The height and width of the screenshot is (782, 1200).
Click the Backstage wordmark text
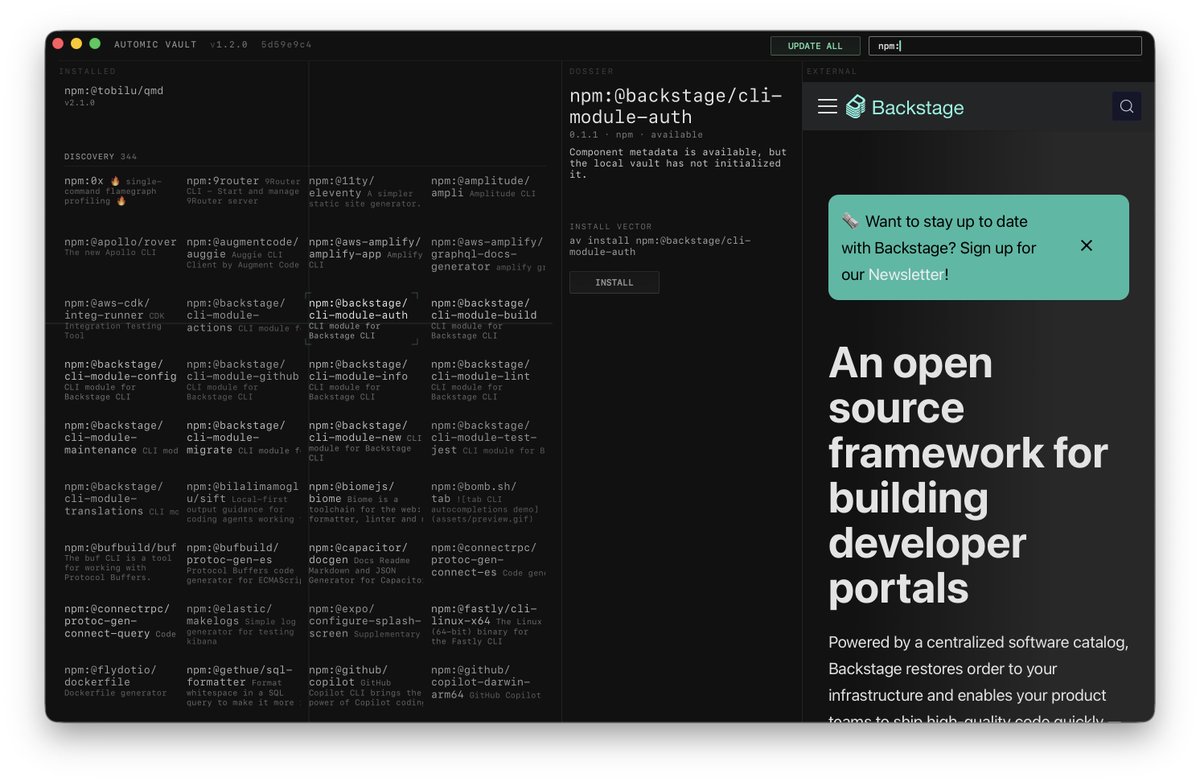click(x=917, y=107)
